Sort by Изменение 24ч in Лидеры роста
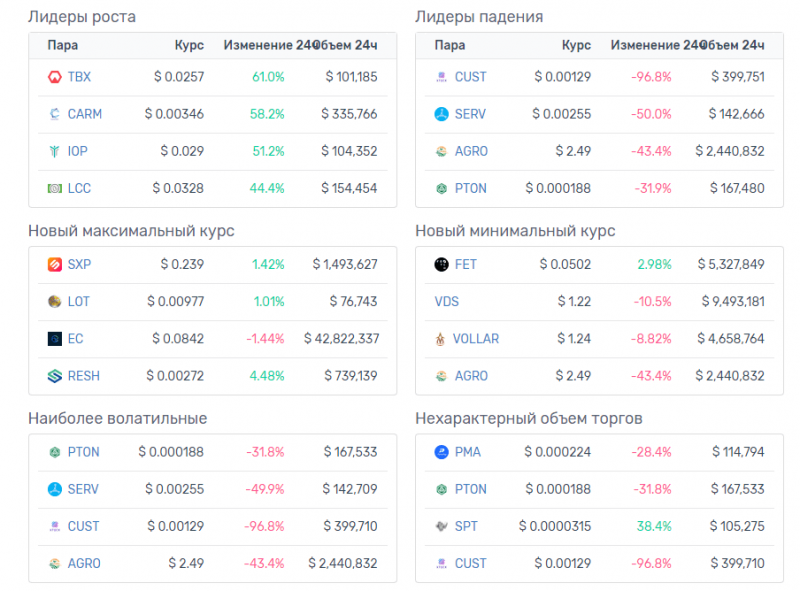 click(265, 45)
